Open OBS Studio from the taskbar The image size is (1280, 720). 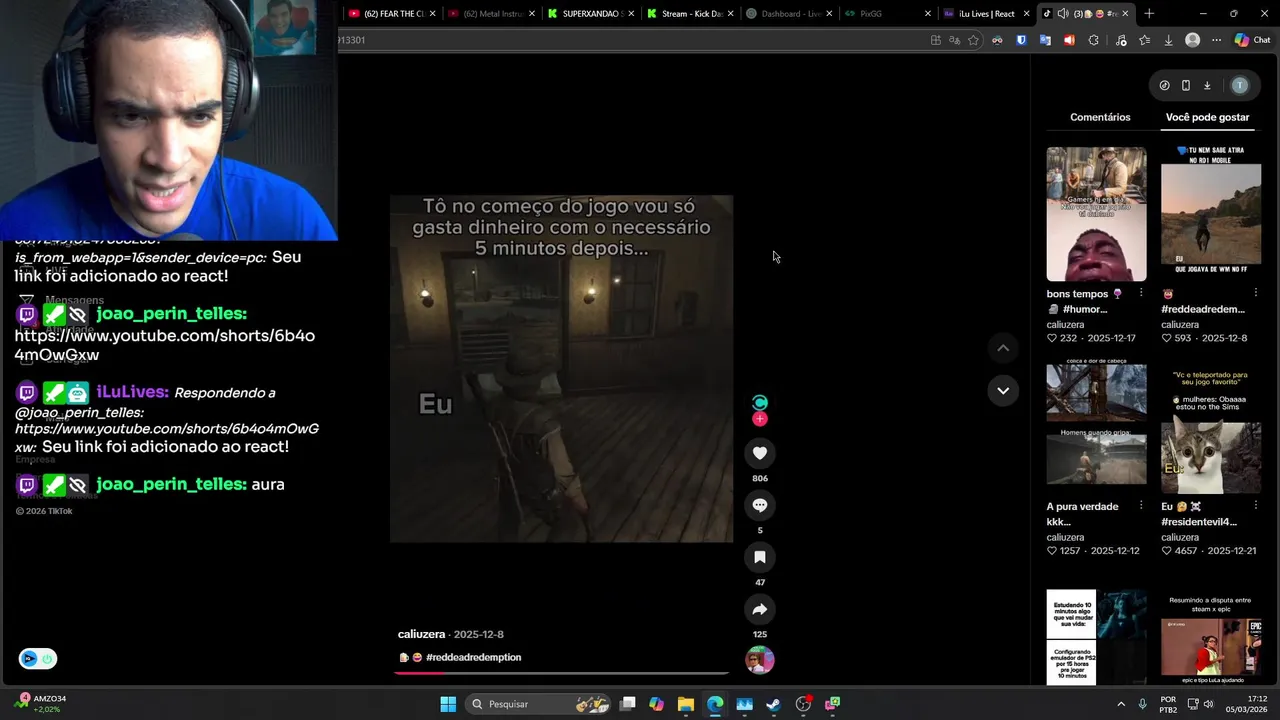803,704
